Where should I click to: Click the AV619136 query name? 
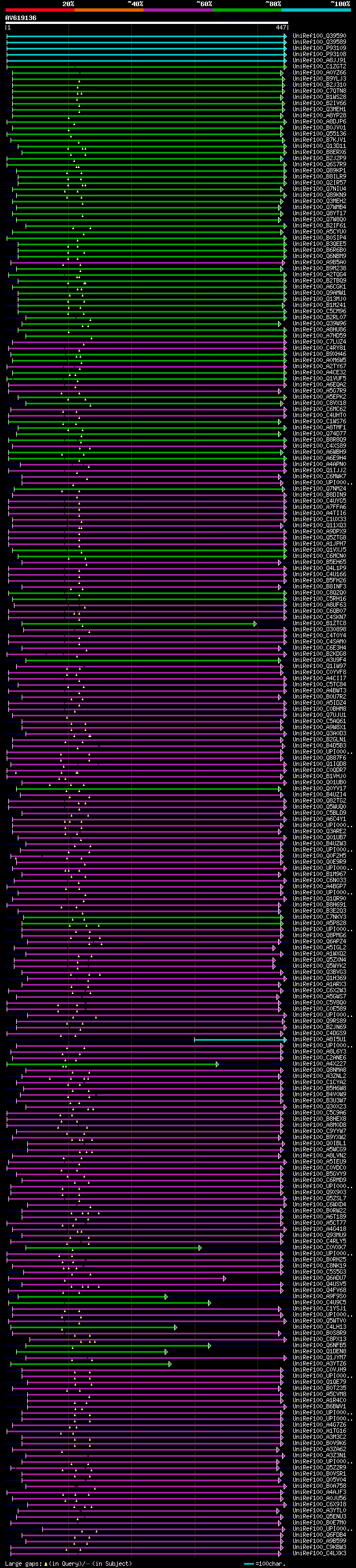pos(21,18)
